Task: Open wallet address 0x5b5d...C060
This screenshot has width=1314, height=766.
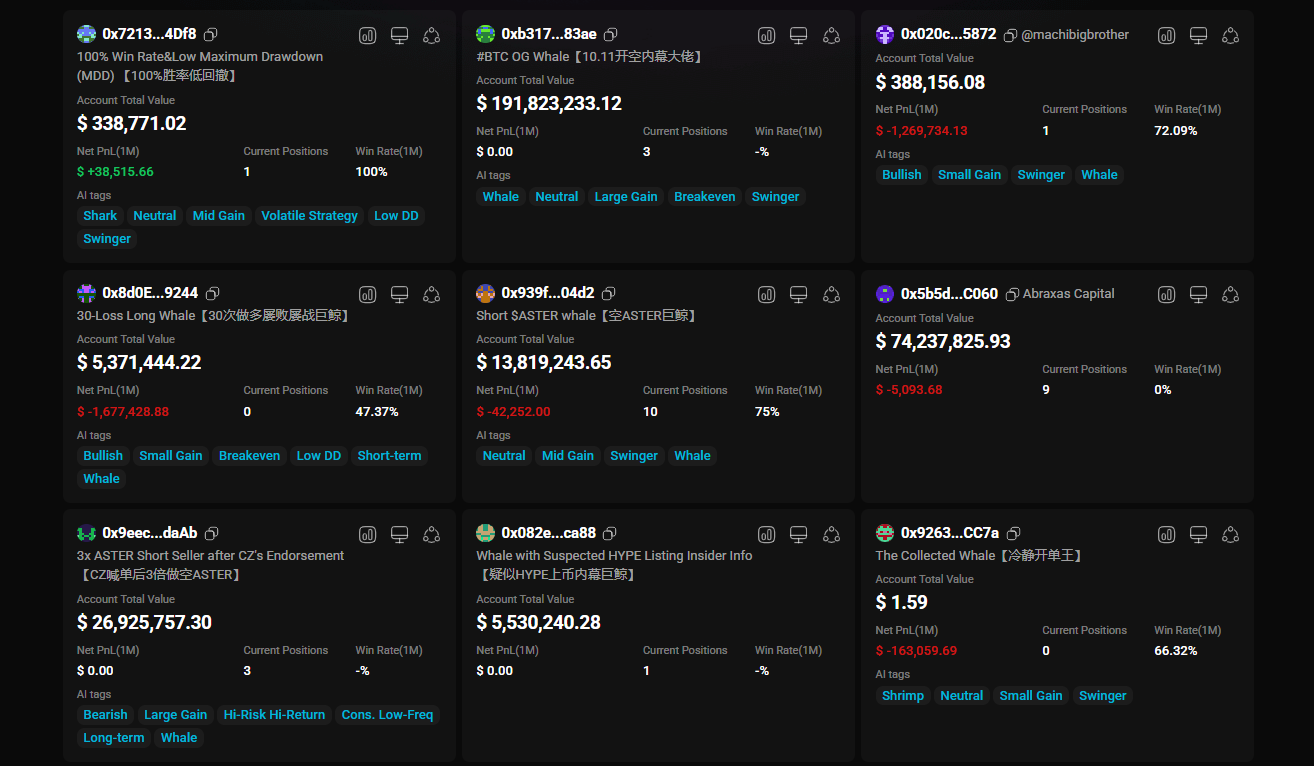Action: click(949, 294)
